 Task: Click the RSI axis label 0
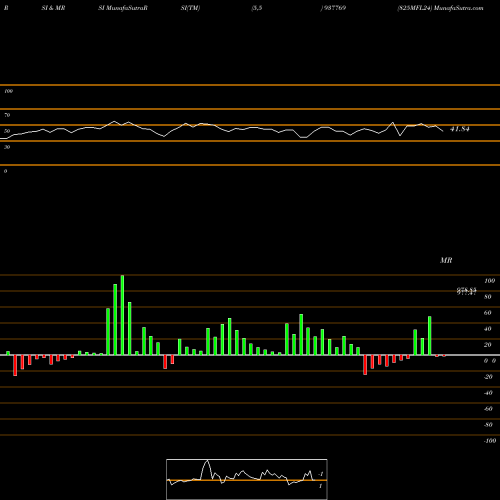(5, 171)
